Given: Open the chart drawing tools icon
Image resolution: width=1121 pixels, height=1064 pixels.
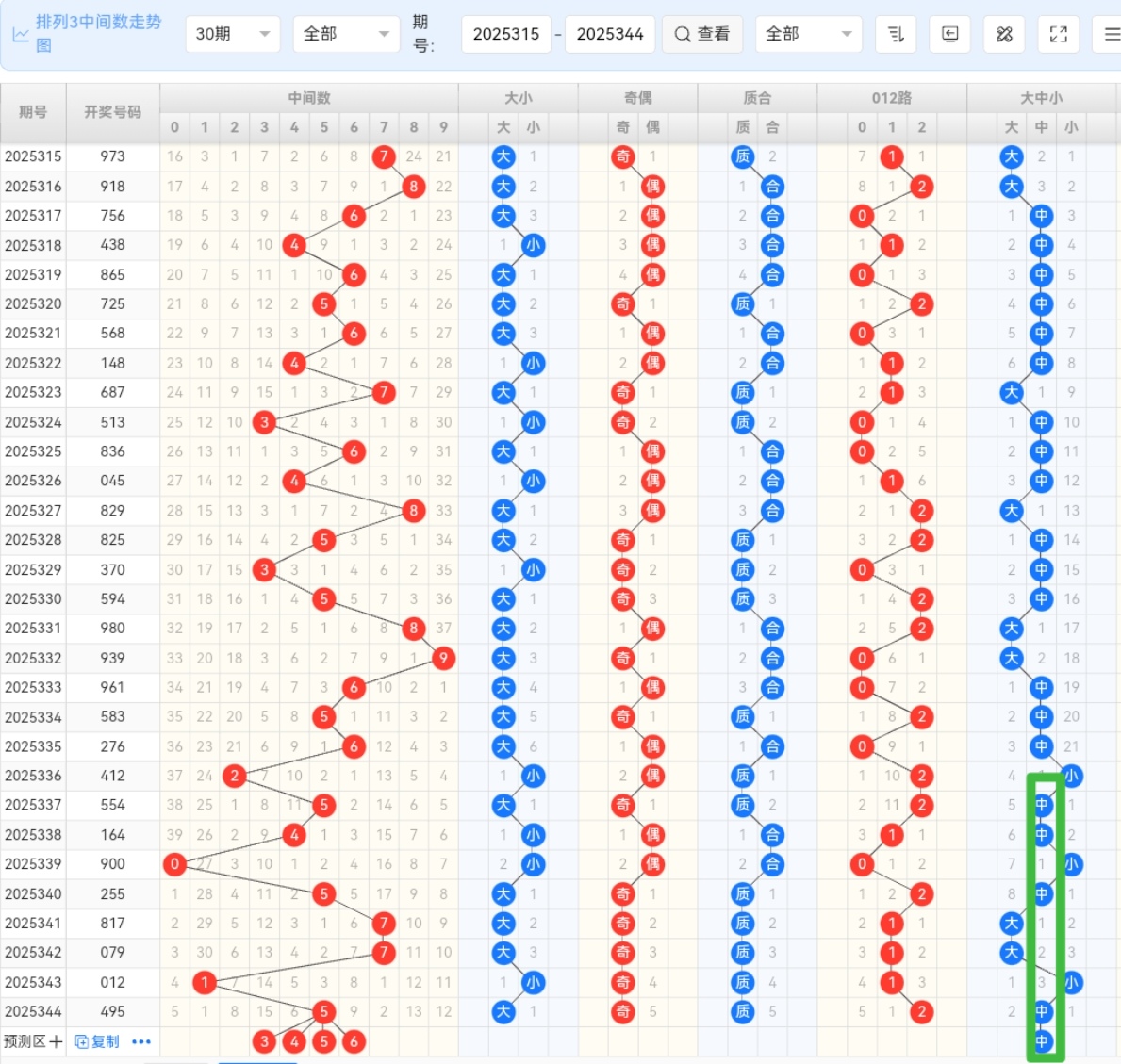Looking at the screenshot, I should pyautogui.click(x=1004, y=34).
